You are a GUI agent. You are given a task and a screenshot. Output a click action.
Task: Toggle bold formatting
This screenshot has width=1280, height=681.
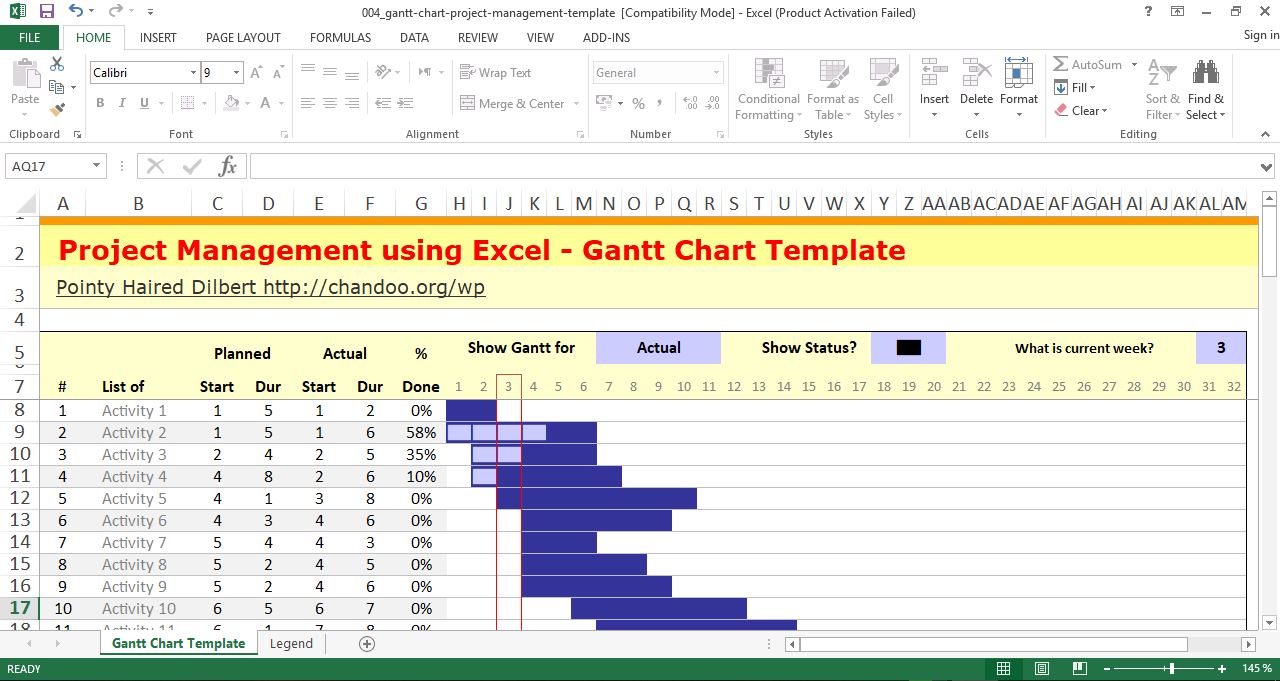[99, 103]
